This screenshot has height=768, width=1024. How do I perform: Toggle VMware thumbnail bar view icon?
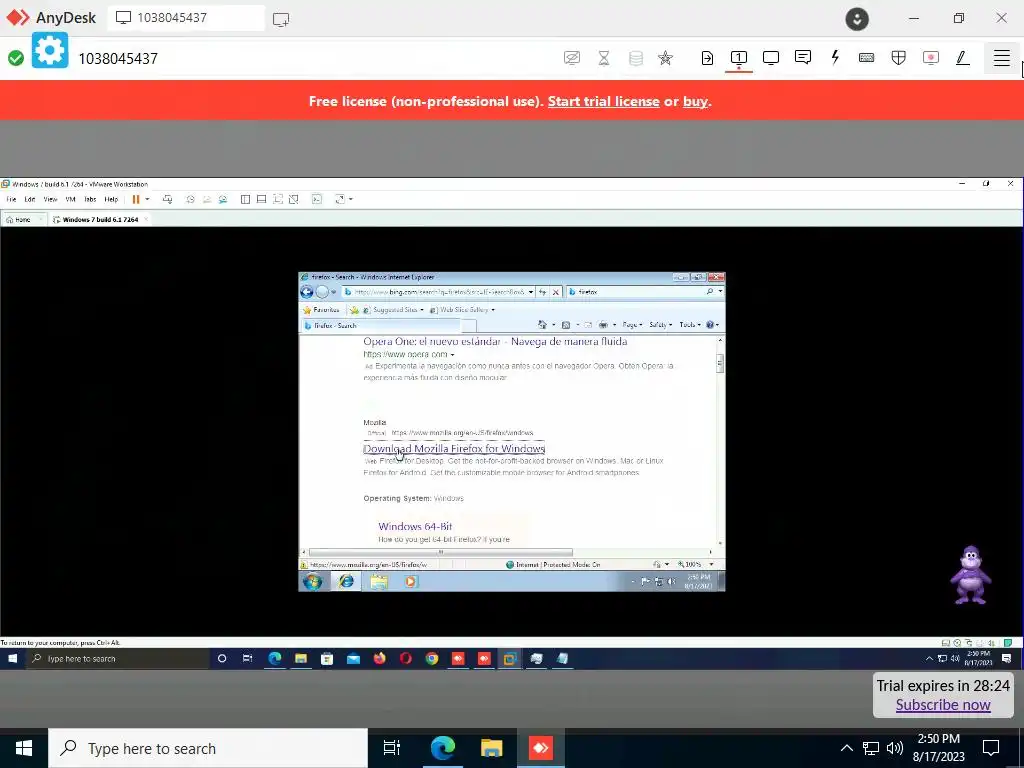pos(261,199)
